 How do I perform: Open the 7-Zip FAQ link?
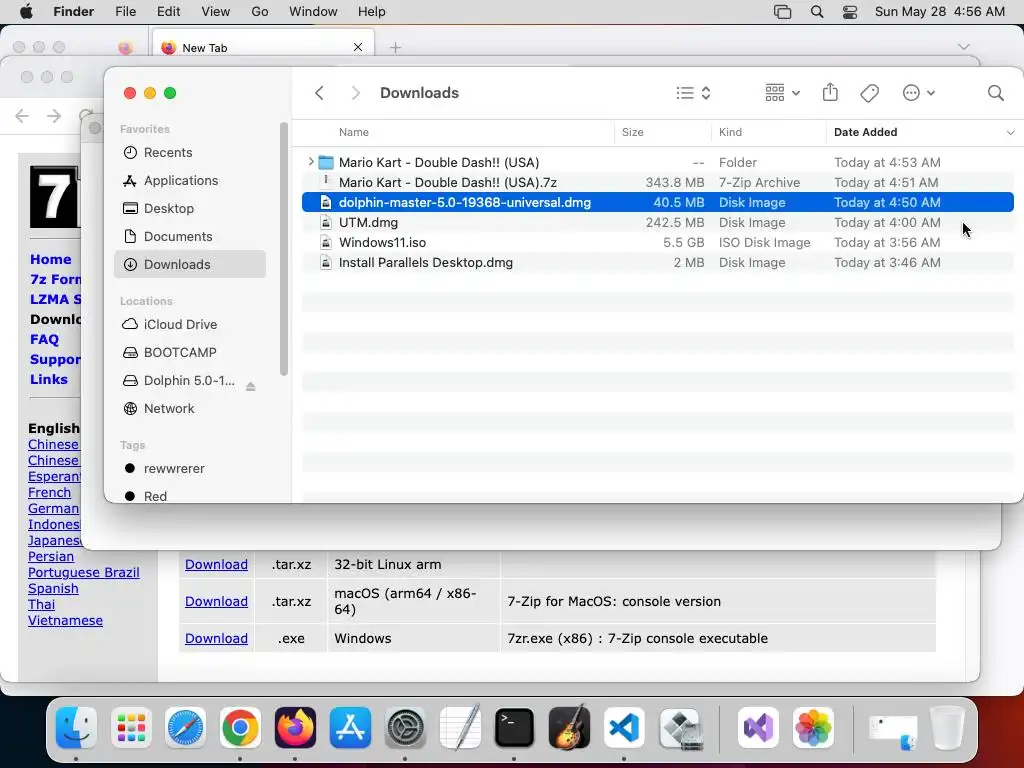(44, 340)
